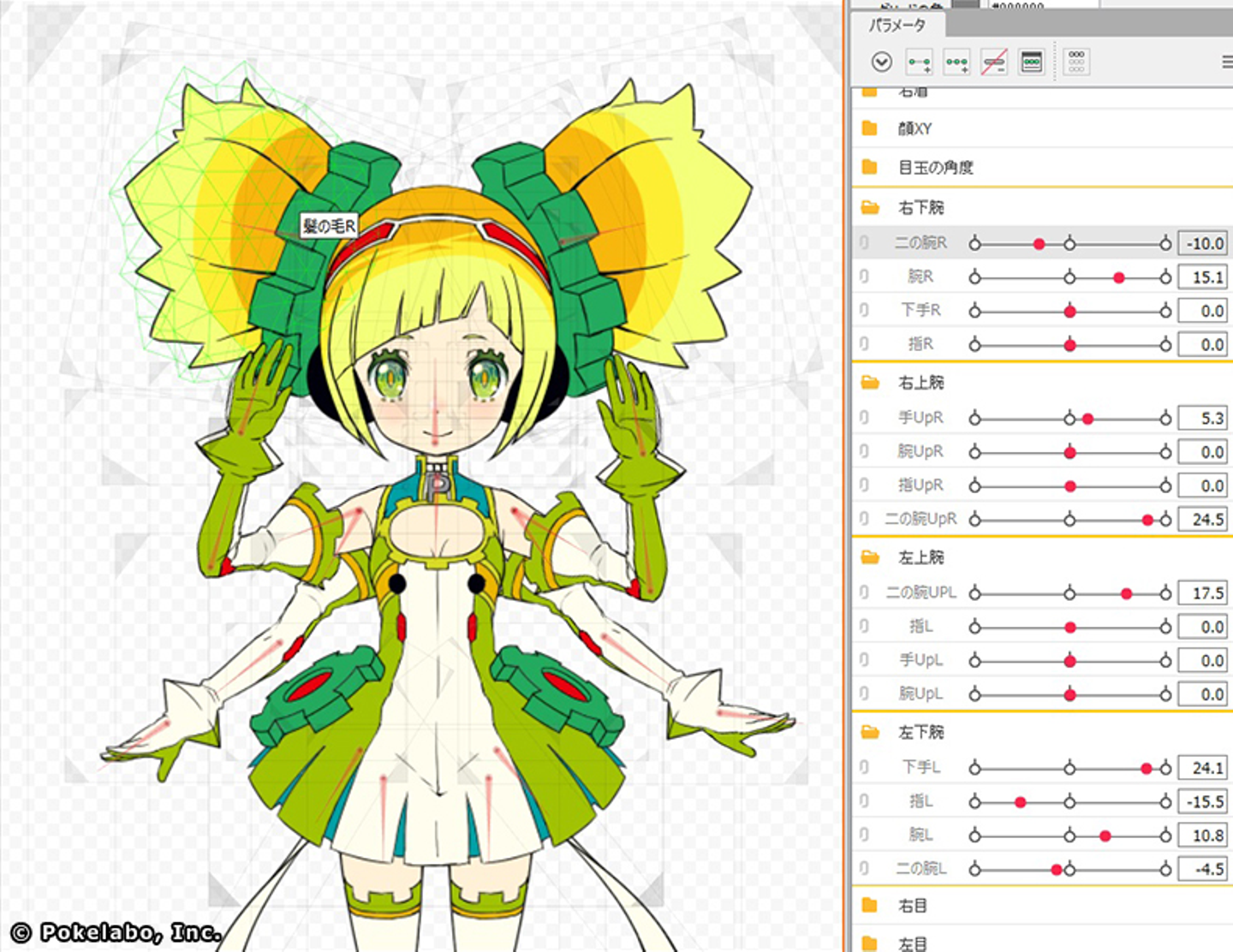Select the 二の腕L parameter name

pyautogui.click(x=920, y=869)
